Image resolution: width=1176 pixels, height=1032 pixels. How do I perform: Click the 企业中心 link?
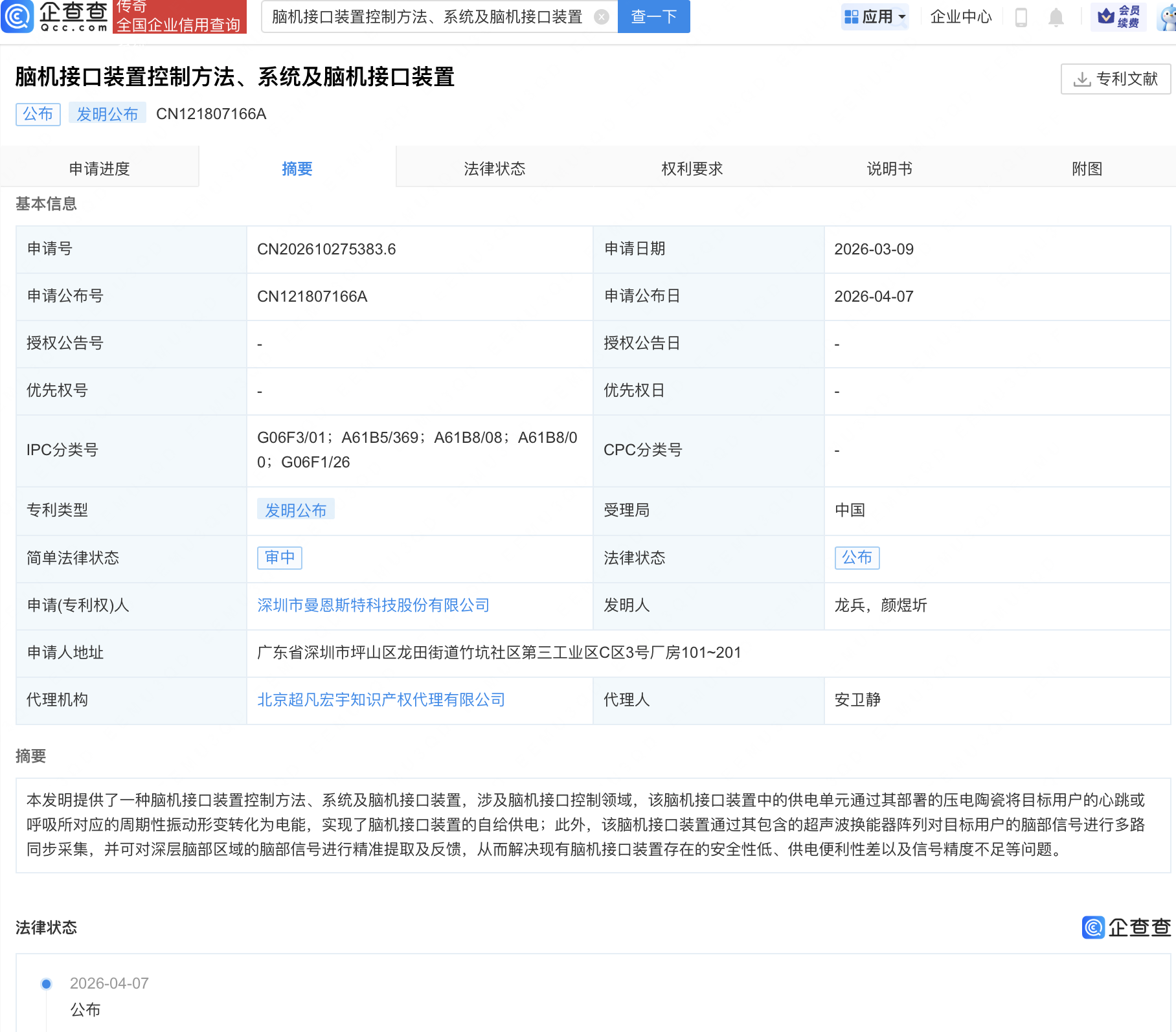960,17
